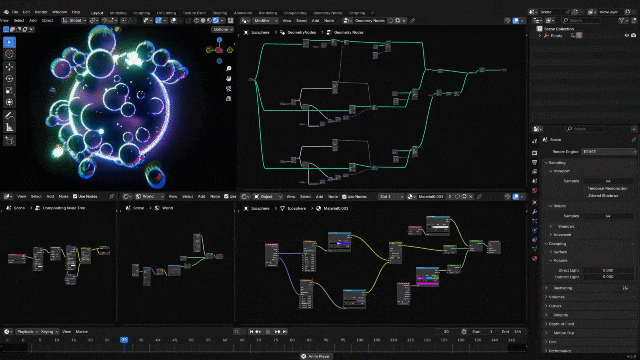This screenshot has height=360, width=640.
Task: Open the timeline Playback popover
Action: tap(27, 332)
